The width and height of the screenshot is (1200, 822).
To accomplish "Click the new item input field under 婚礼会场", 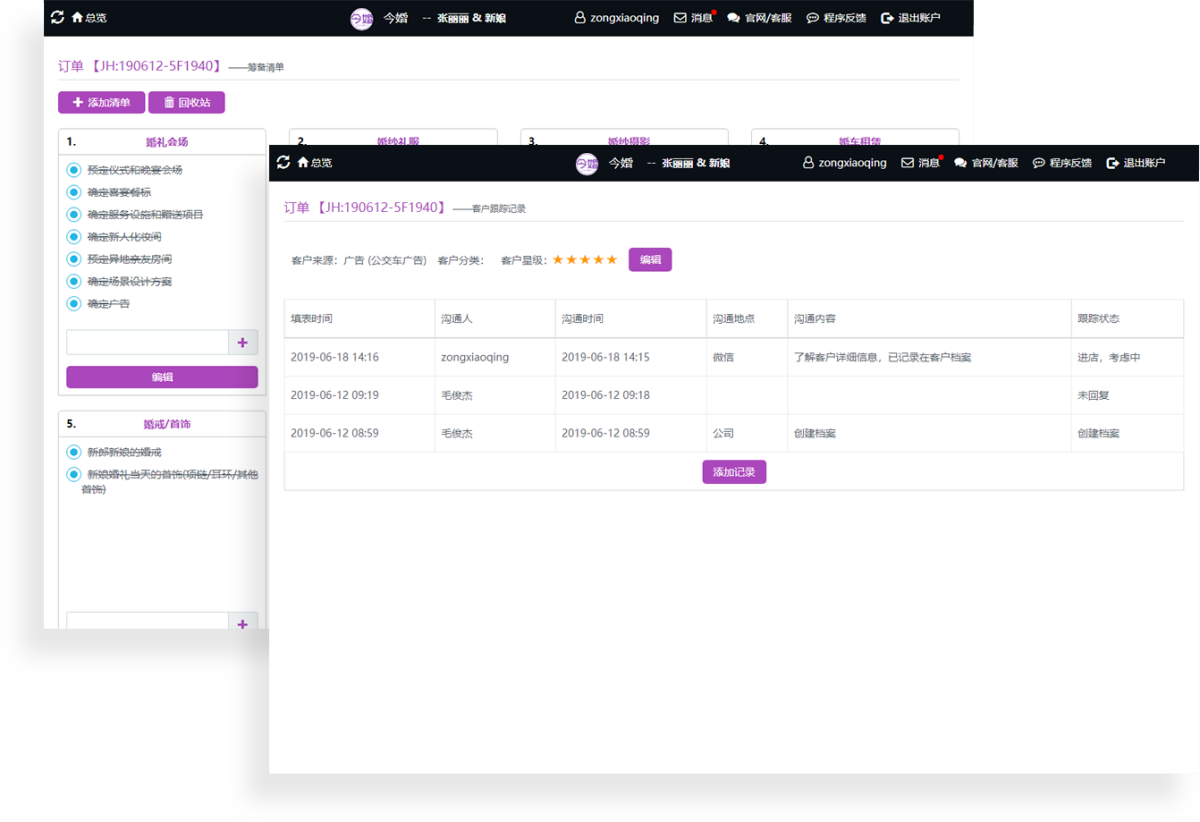I will [148, 342].
